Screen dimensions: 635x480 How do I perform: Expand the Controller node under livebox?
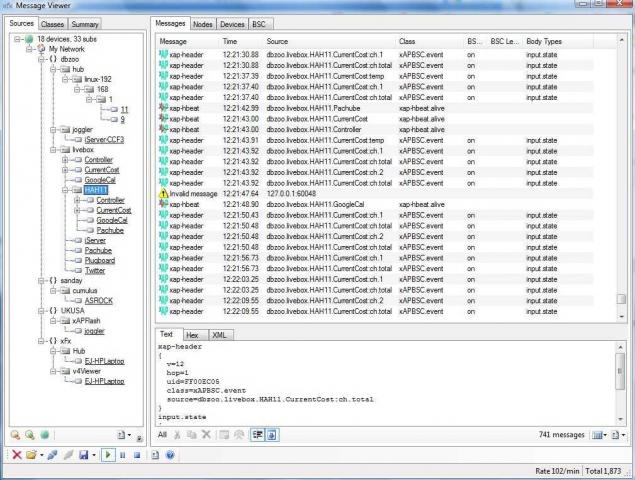(65, 160)
